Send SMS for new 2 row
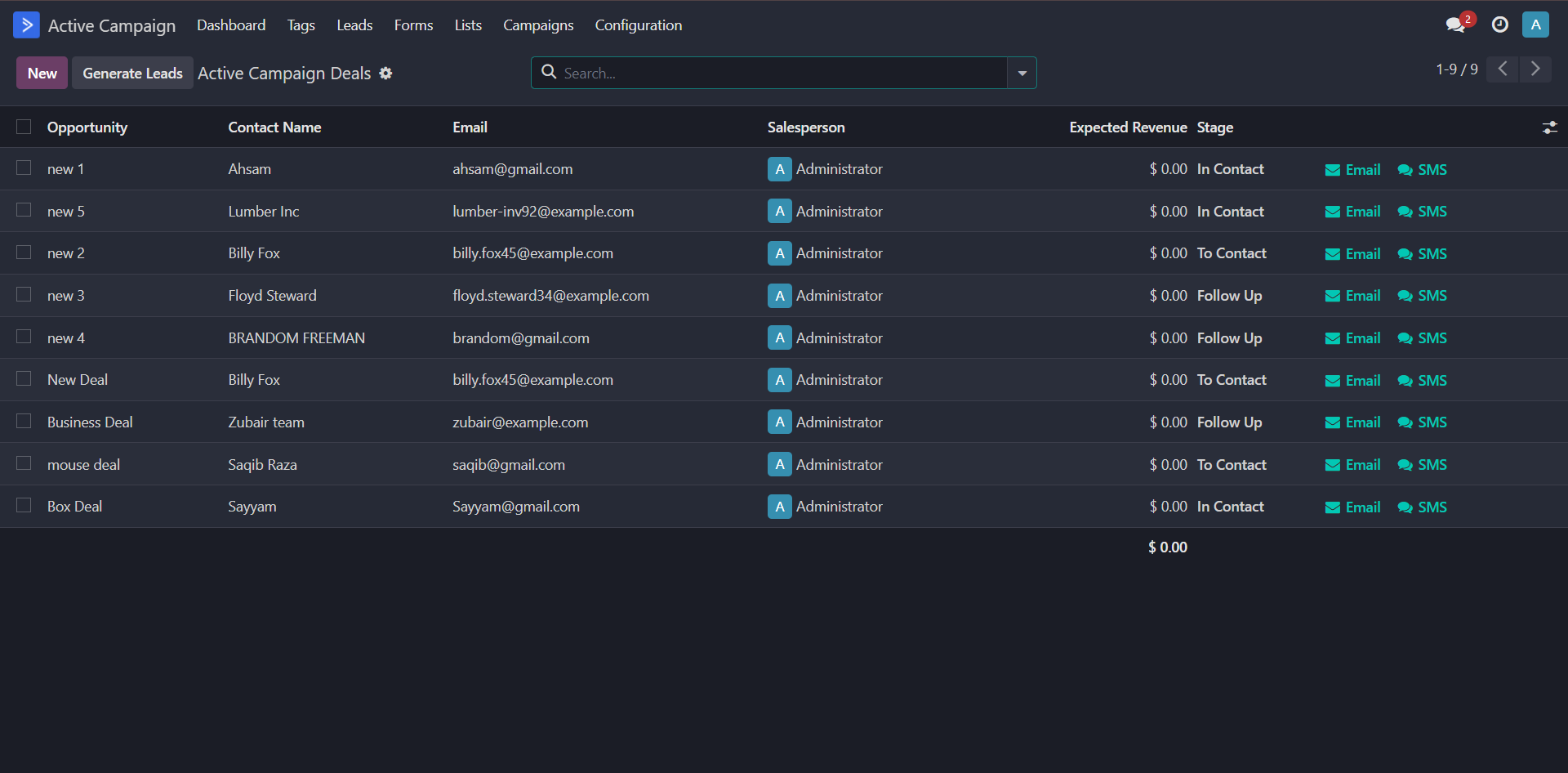Viewport: 1568px width, 773px height. [x=1422, y=254]
